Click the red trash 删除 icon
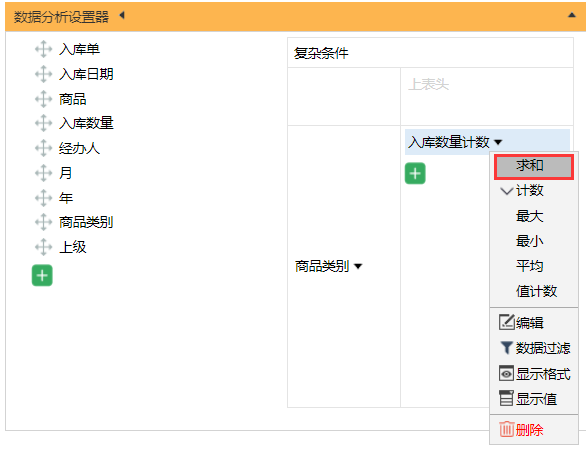Screen dimensions: 587x452 tap(506, 429)
